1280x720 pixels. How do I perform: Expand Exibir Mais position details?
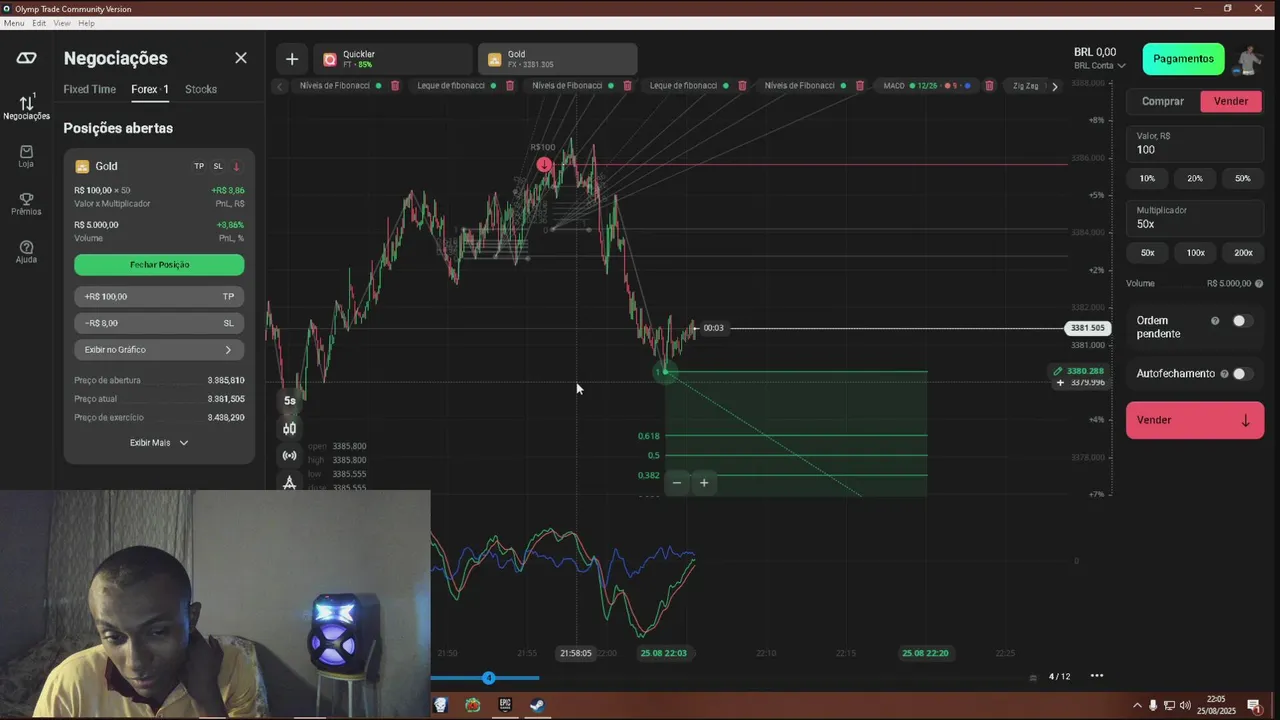click(159, 442)
